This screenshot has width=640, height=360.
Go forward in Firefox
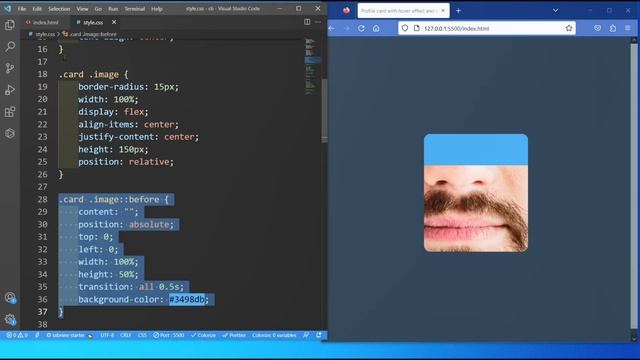pos(347,28)
